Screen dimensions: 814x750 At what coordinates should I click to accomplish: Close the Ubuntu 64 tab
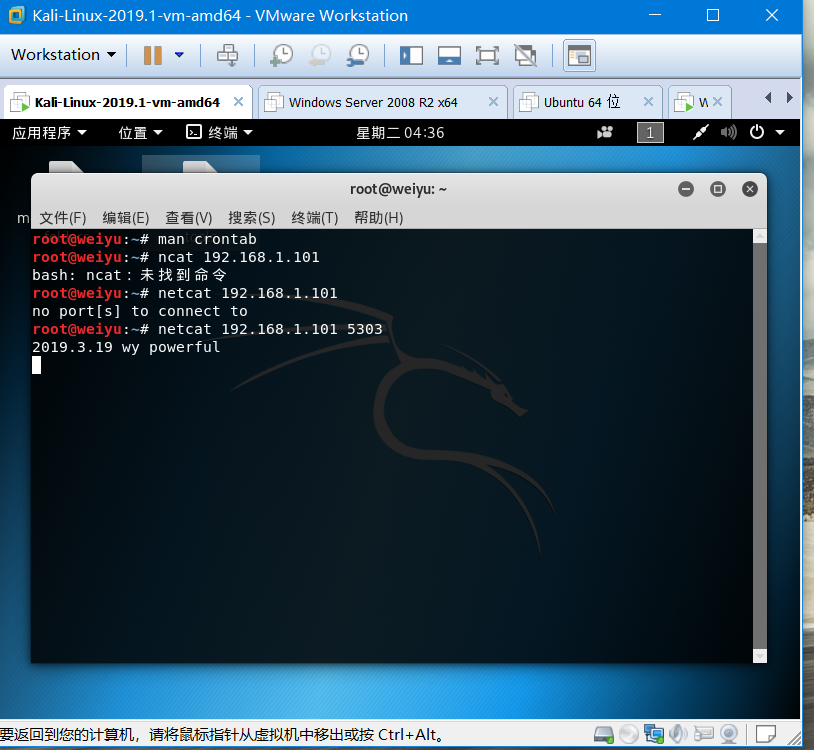(648, 102)
